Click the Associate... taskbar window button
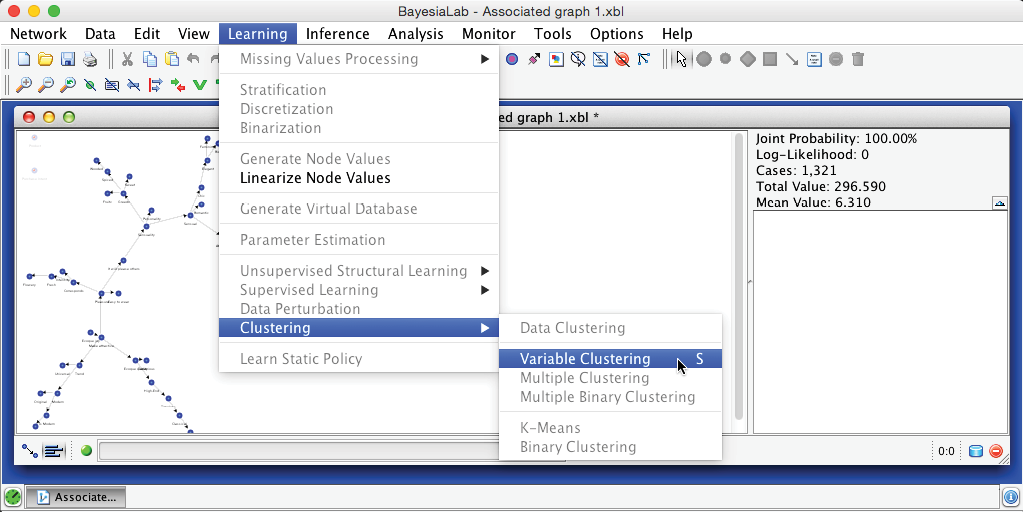1023x512 pixels. [x=76, y=496]
